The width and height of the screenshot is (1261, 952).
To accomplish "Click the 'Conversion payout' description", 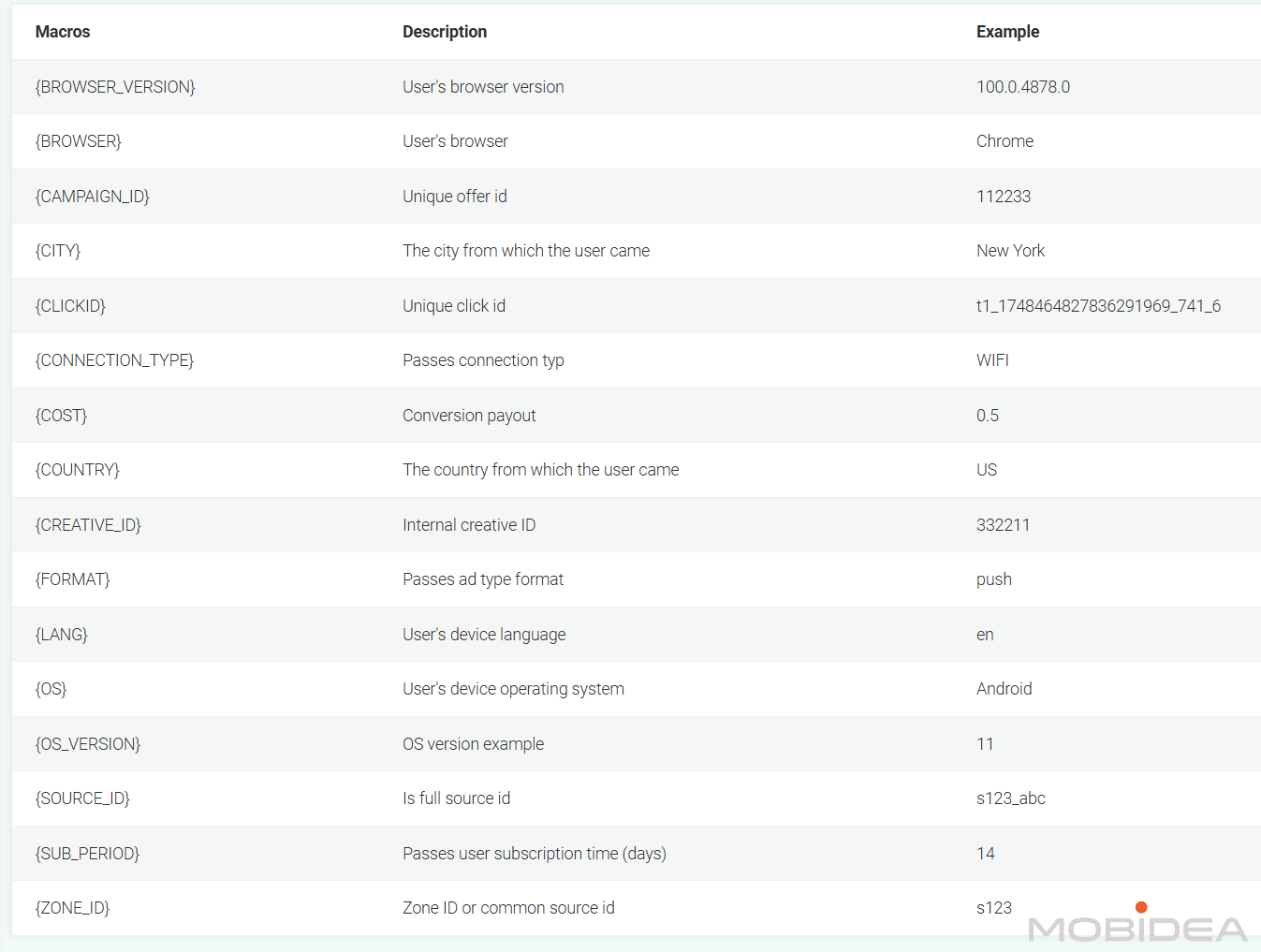I will (469, 416).
